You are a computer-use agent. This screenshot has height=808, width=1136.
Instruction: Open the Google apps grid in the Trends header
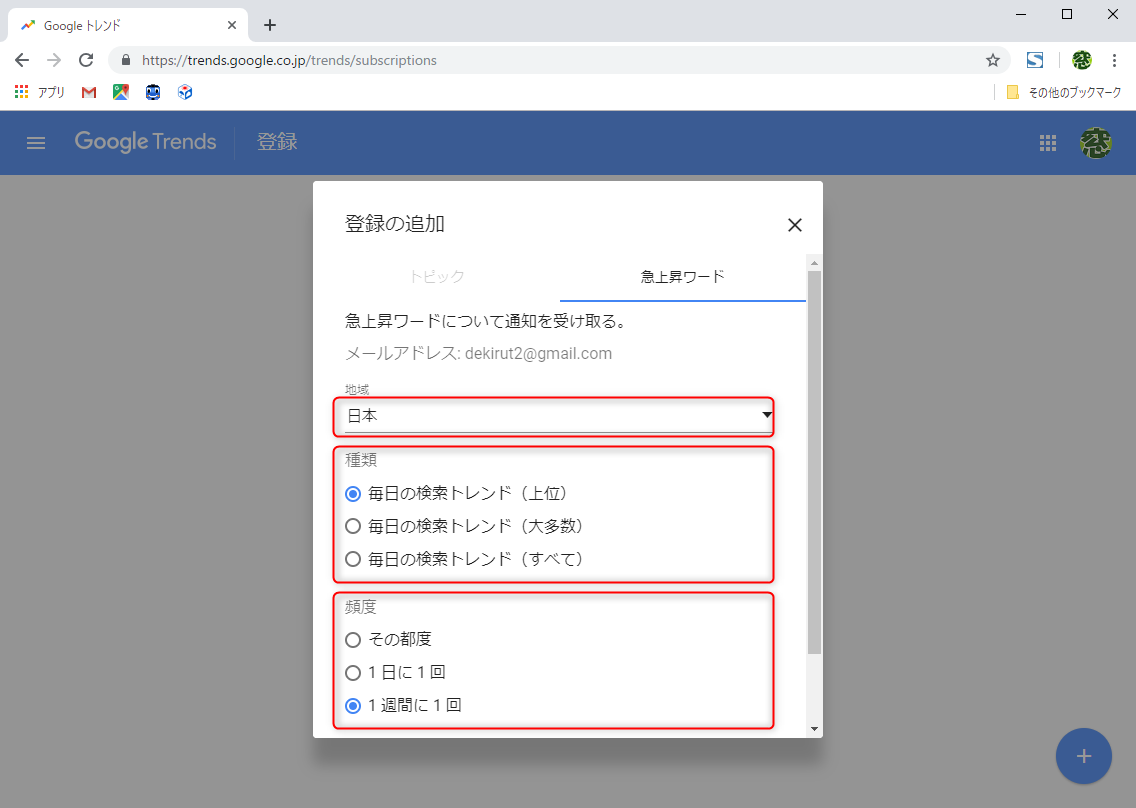click(1047, 142)
